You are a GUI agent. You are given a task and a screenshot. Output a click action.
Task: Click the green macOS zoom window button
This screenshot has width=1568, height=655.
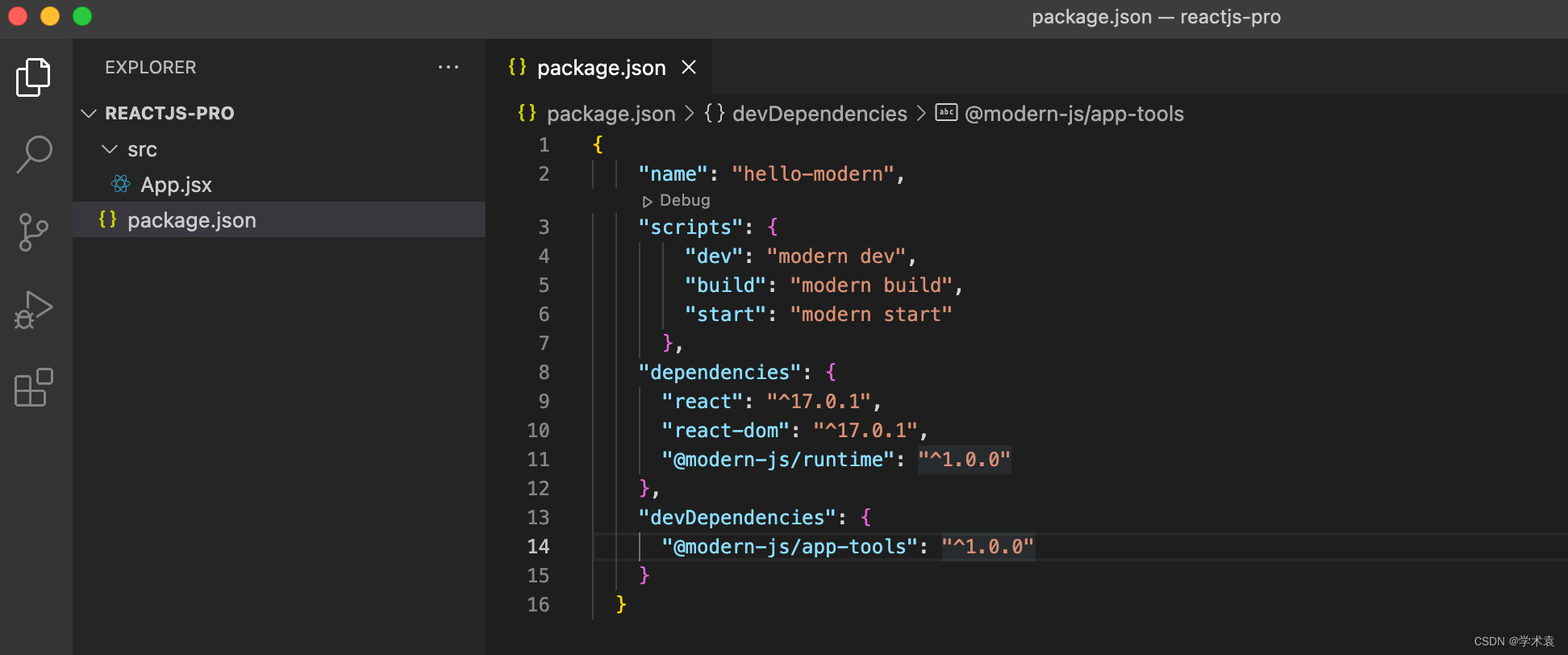click(x=82, y=16)
